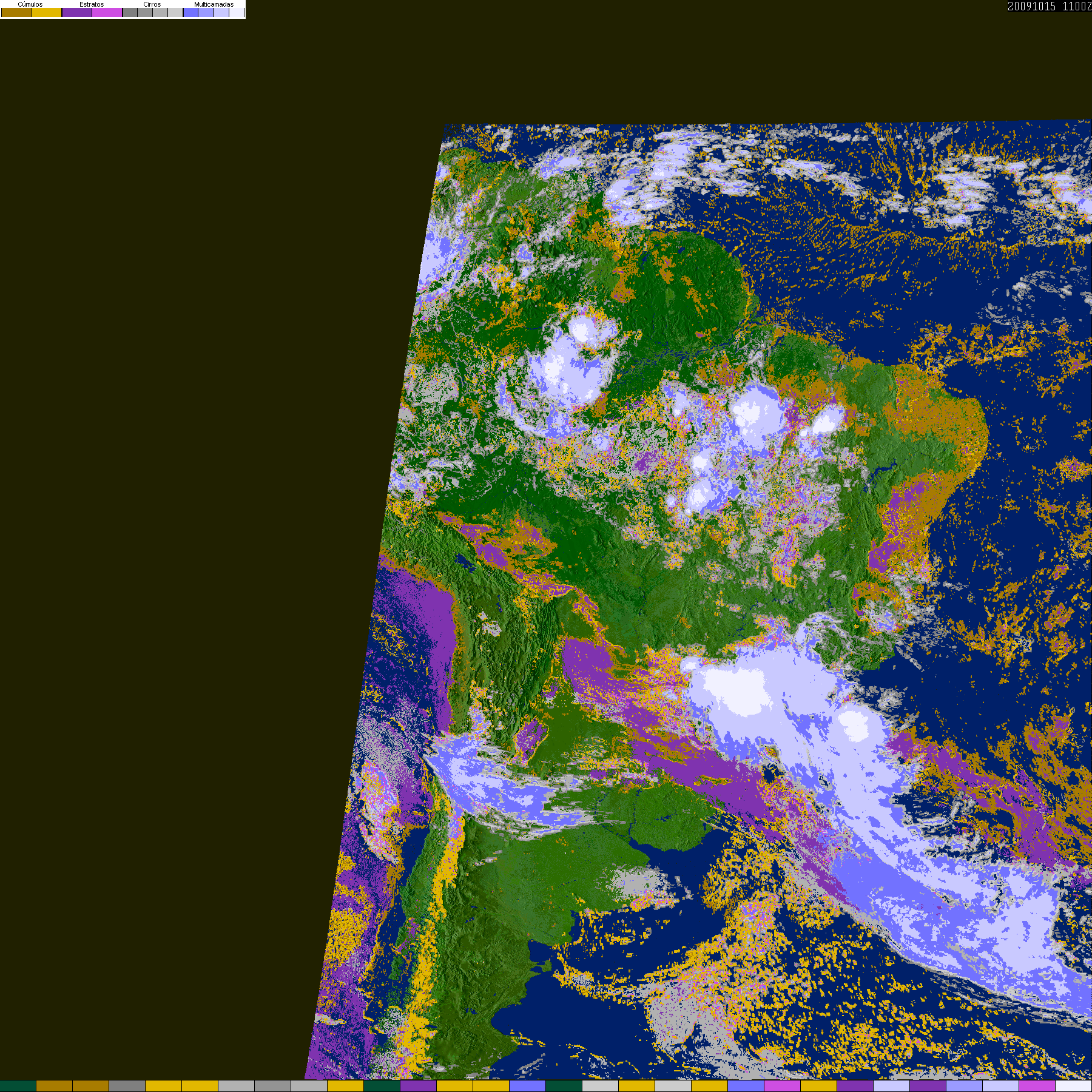
Task: Click the third gray Cirros legend swatch
Action: click(160, 12)
